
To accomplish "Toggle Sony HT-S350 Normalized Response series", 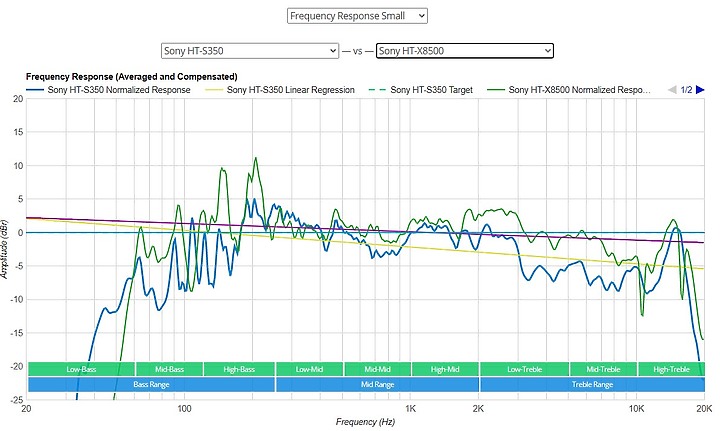I will point(108,90).
